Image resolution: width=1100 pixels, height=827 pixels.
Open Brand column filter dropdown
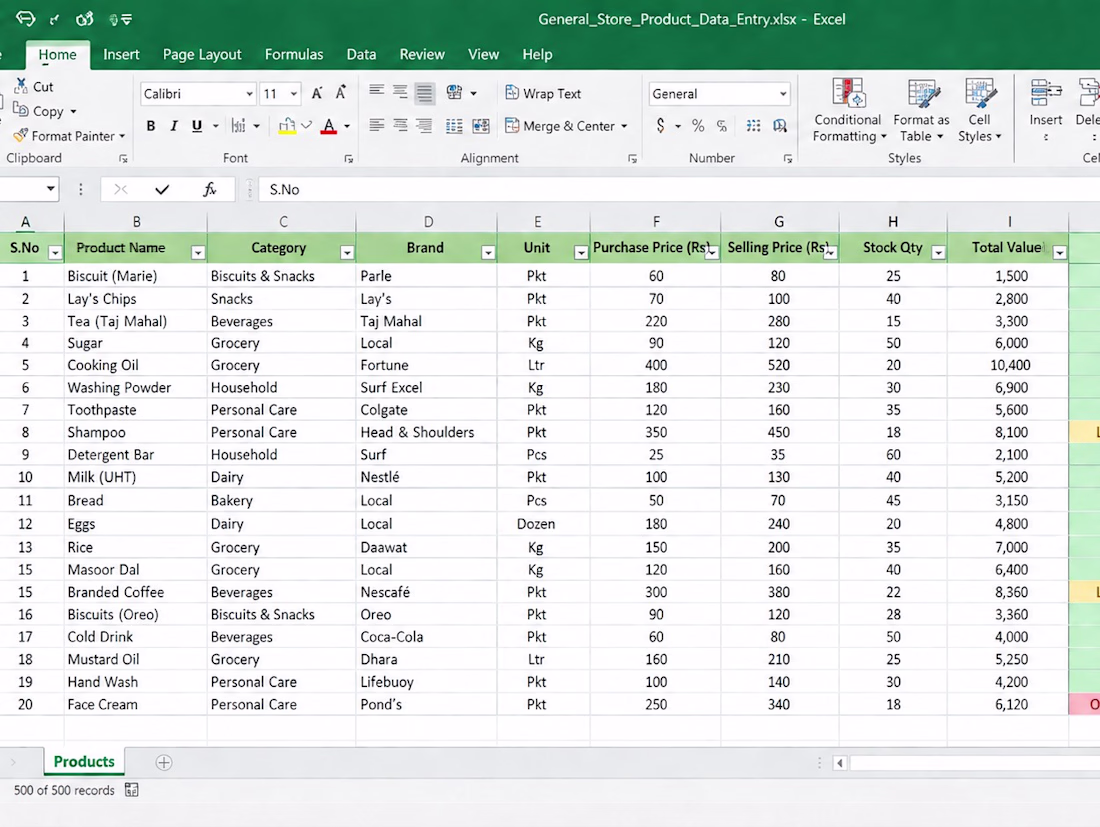coord(488,253)
